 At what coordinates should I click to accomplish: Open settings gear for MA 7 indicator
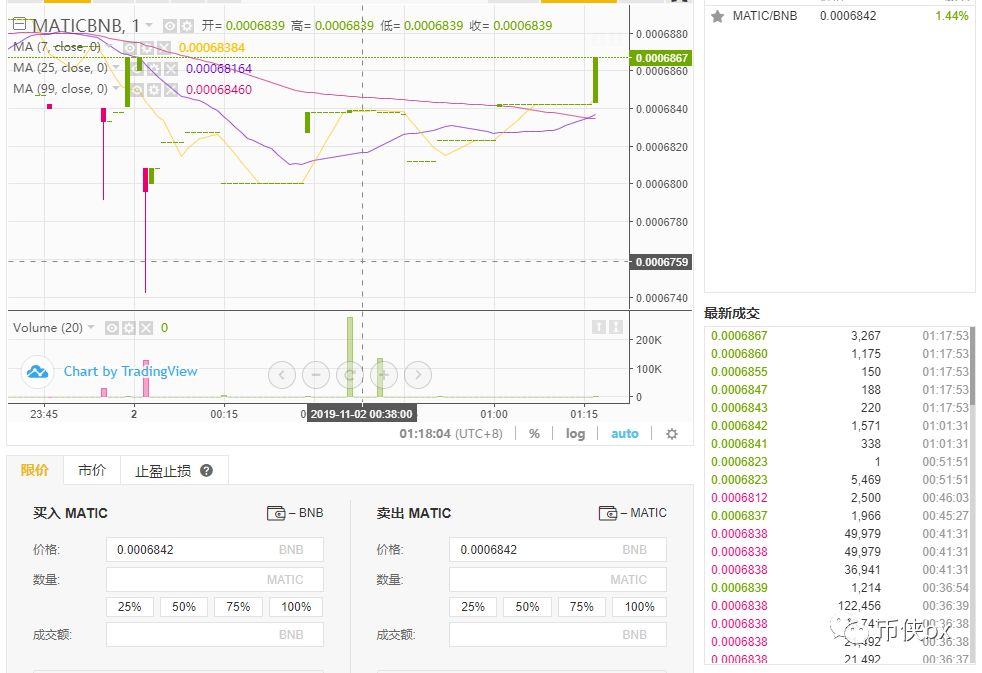coord(147,48)
